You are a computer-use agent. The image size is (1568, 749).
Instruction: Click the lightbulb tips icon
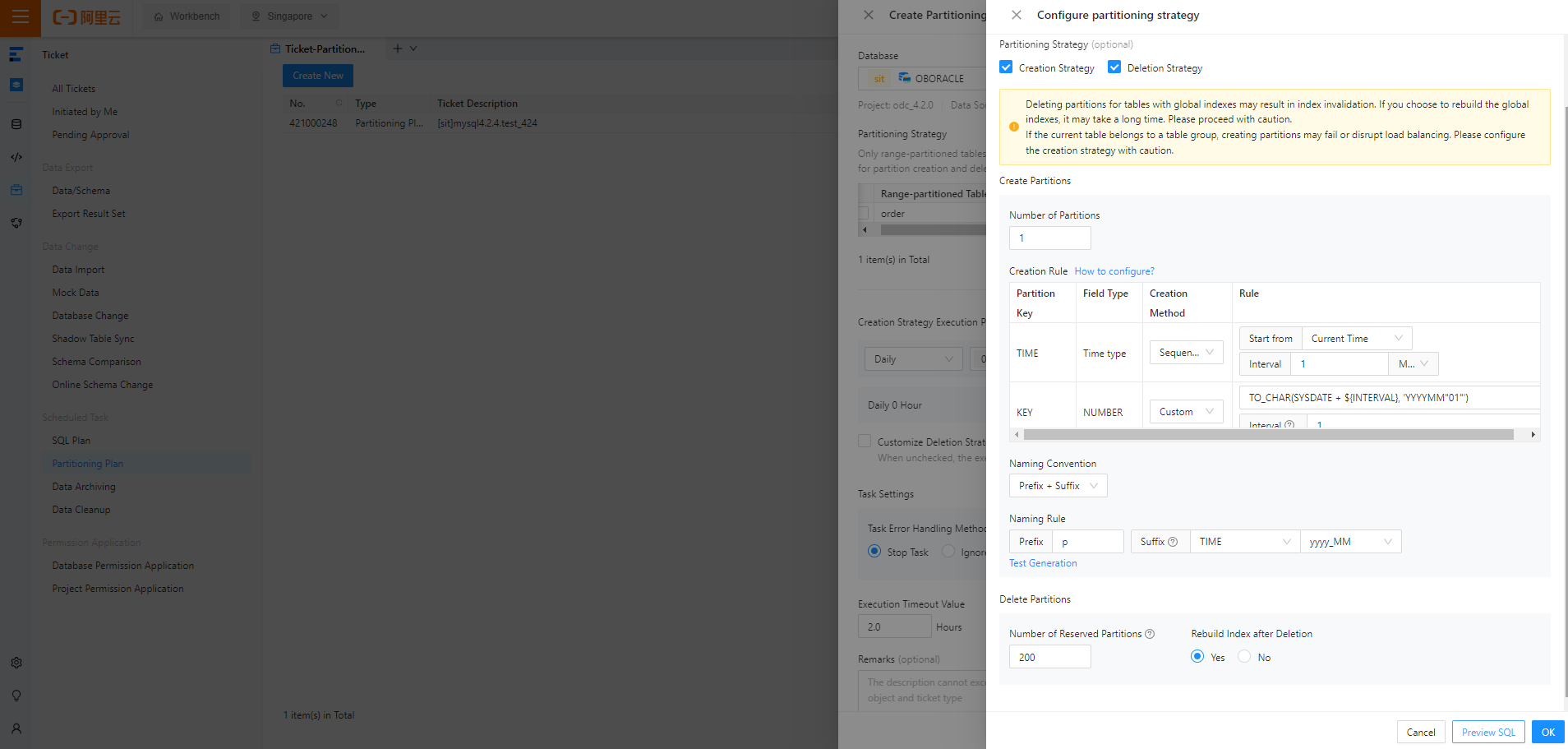pos(16,696)
